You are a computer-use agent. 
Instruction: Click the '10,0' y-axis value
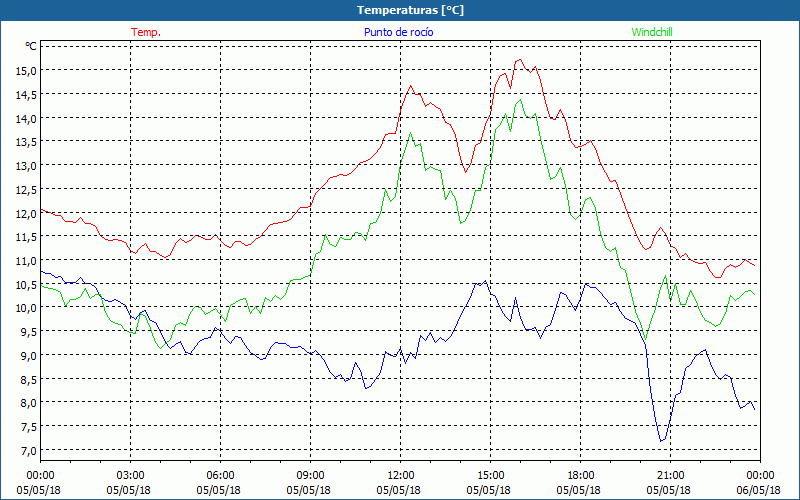27,308
